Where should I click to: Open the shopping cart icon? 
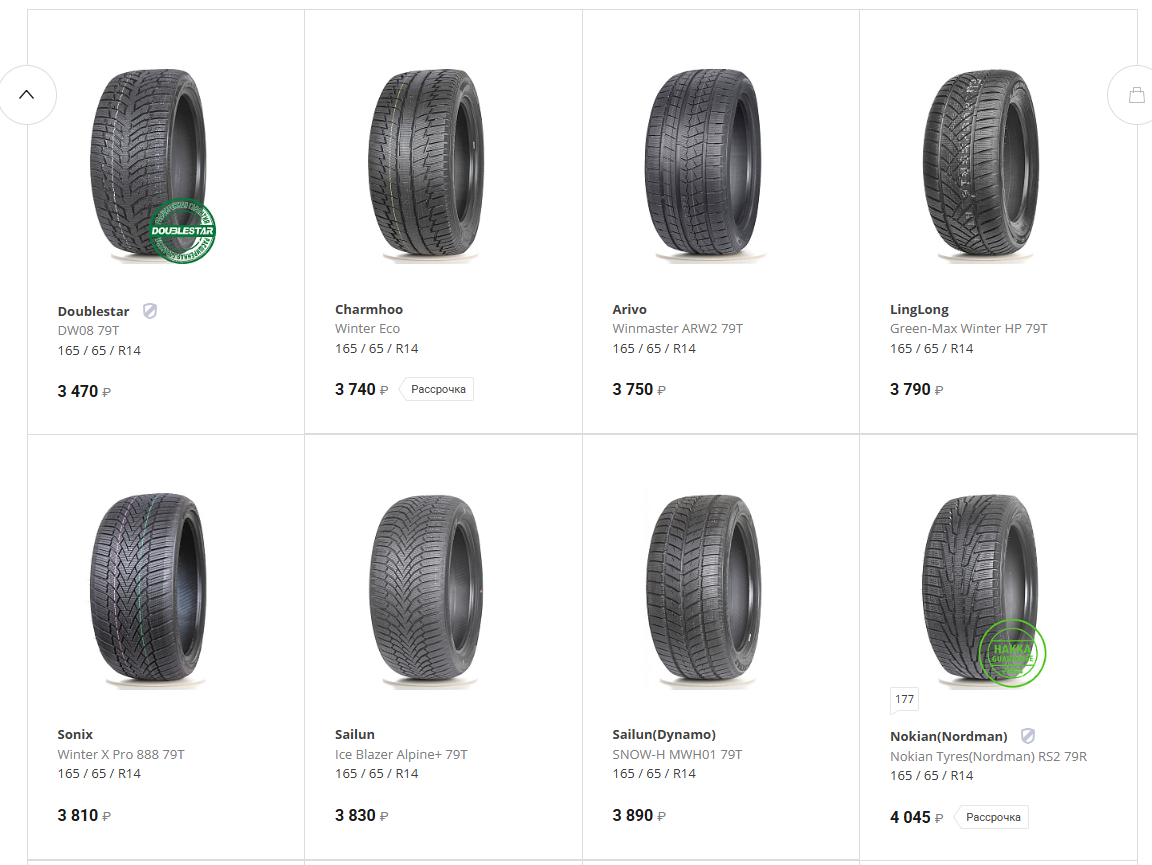(1136, 95)
